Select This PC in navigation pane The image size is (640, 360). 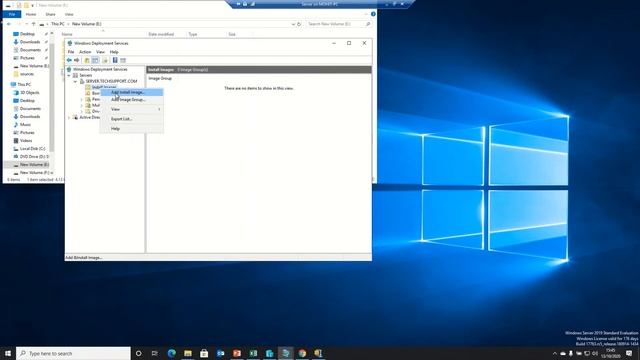pyautogui.click(x=24, y=84)
